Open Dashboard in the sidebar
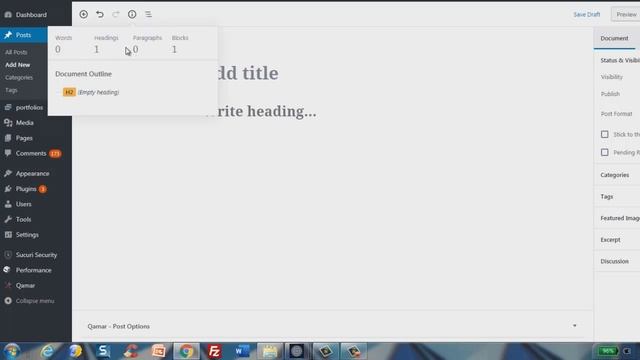Image resolution: width=640 pixels, height=360 pixels. pyautogui.click(x=31, y=15)
